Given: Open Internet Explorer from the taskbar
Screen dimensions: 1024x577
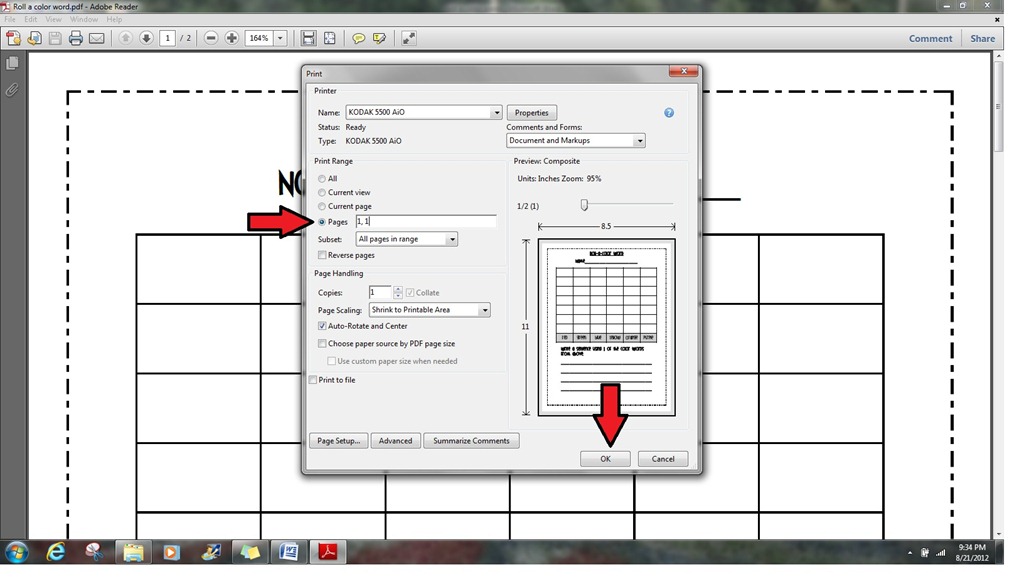Looking at the screenshot, I should coord(56,552).
